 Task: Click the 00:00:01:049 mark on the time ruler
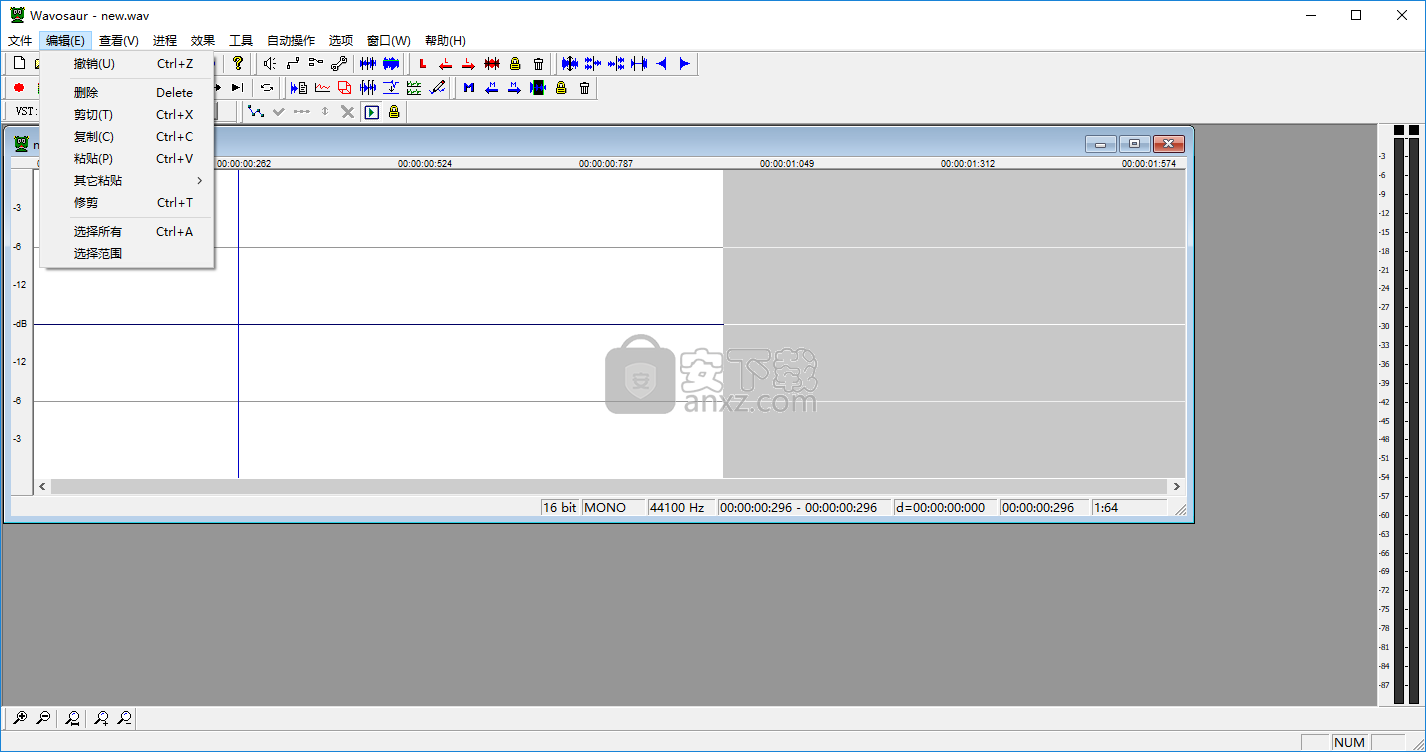pyautogui.click(x=787, y=163)
